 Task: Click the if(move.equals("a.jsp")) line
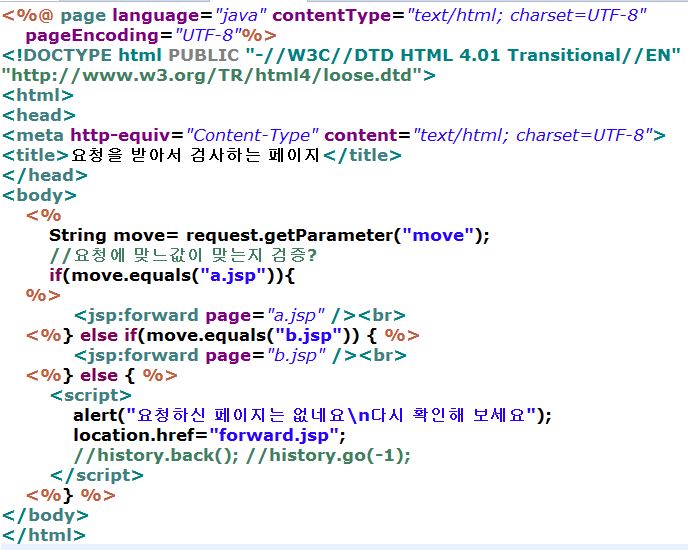pos(172,275)
